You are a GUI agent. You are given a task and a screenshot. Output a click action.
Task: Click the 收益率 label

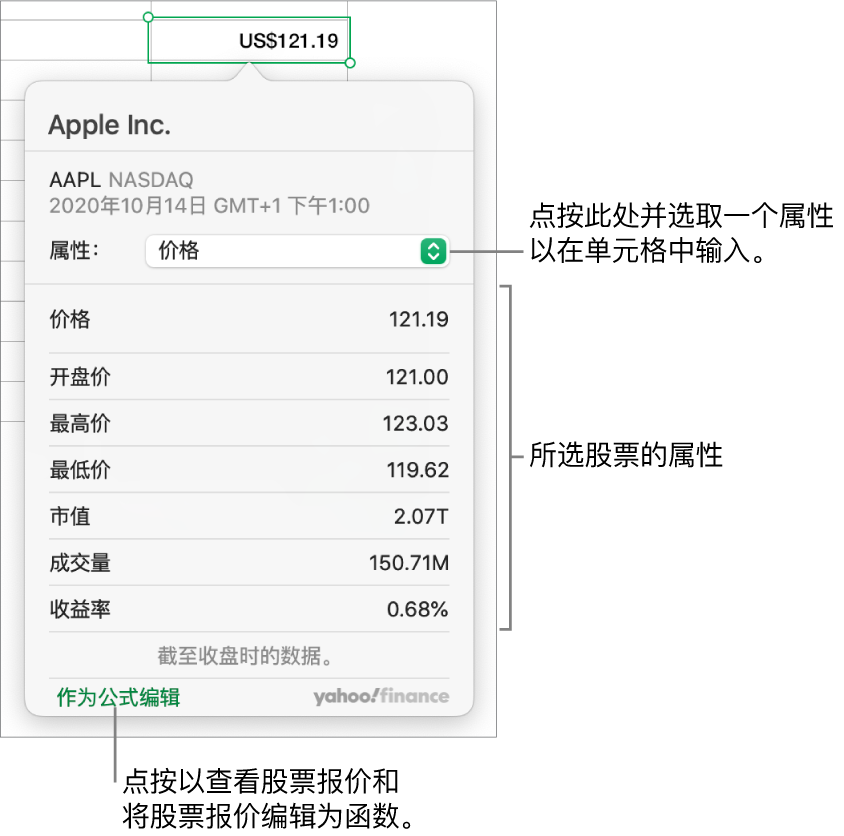(80, 609)
